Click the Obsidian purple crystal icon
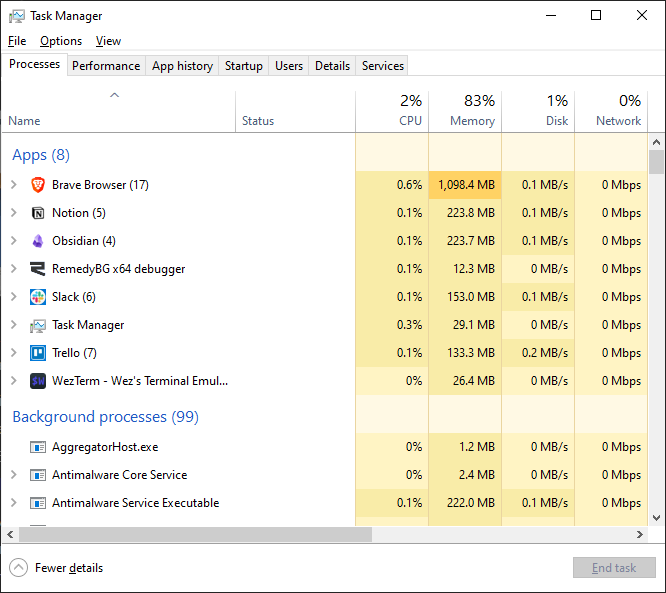This screenshot has height=593, width=666. tap(38, 241)
